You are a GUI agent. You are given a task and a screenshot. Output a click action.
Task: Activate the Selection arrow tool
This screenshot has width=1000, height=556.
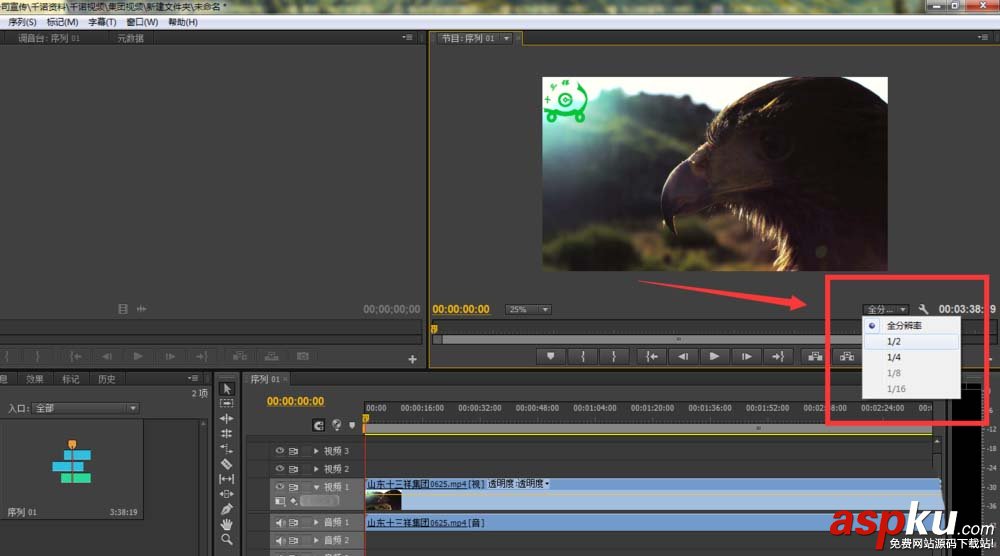point(227,388)
